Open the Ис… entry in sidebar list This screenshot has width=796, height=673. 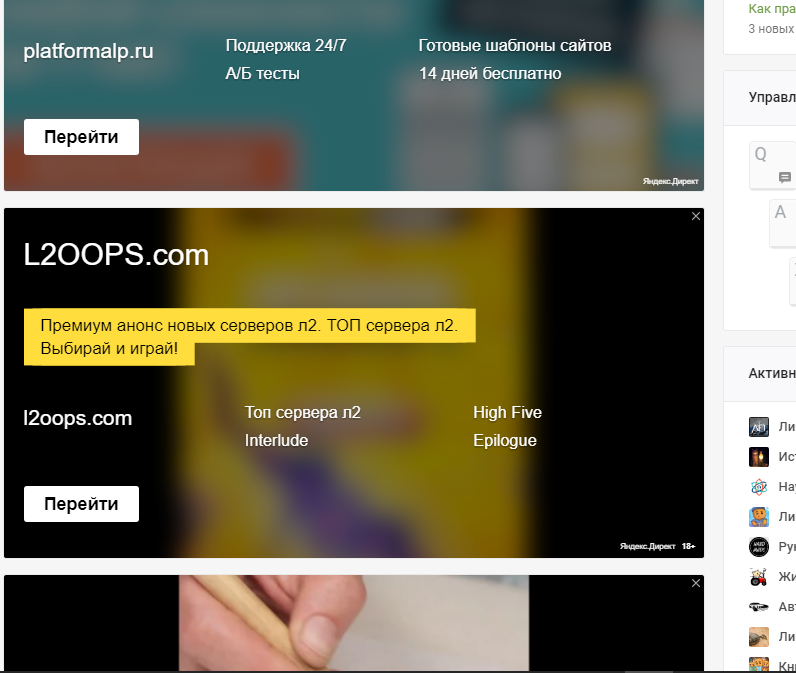[787, 457]
